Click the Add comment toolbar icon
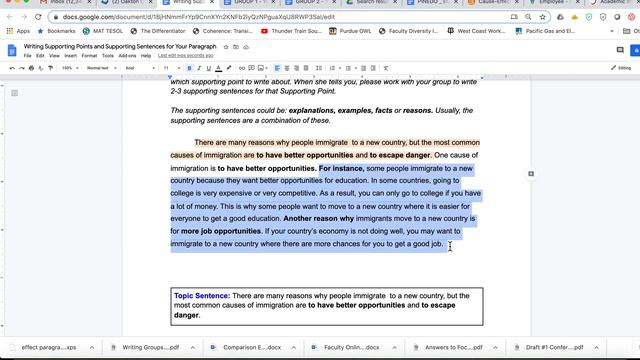640x360 pixels. (251, 68)
